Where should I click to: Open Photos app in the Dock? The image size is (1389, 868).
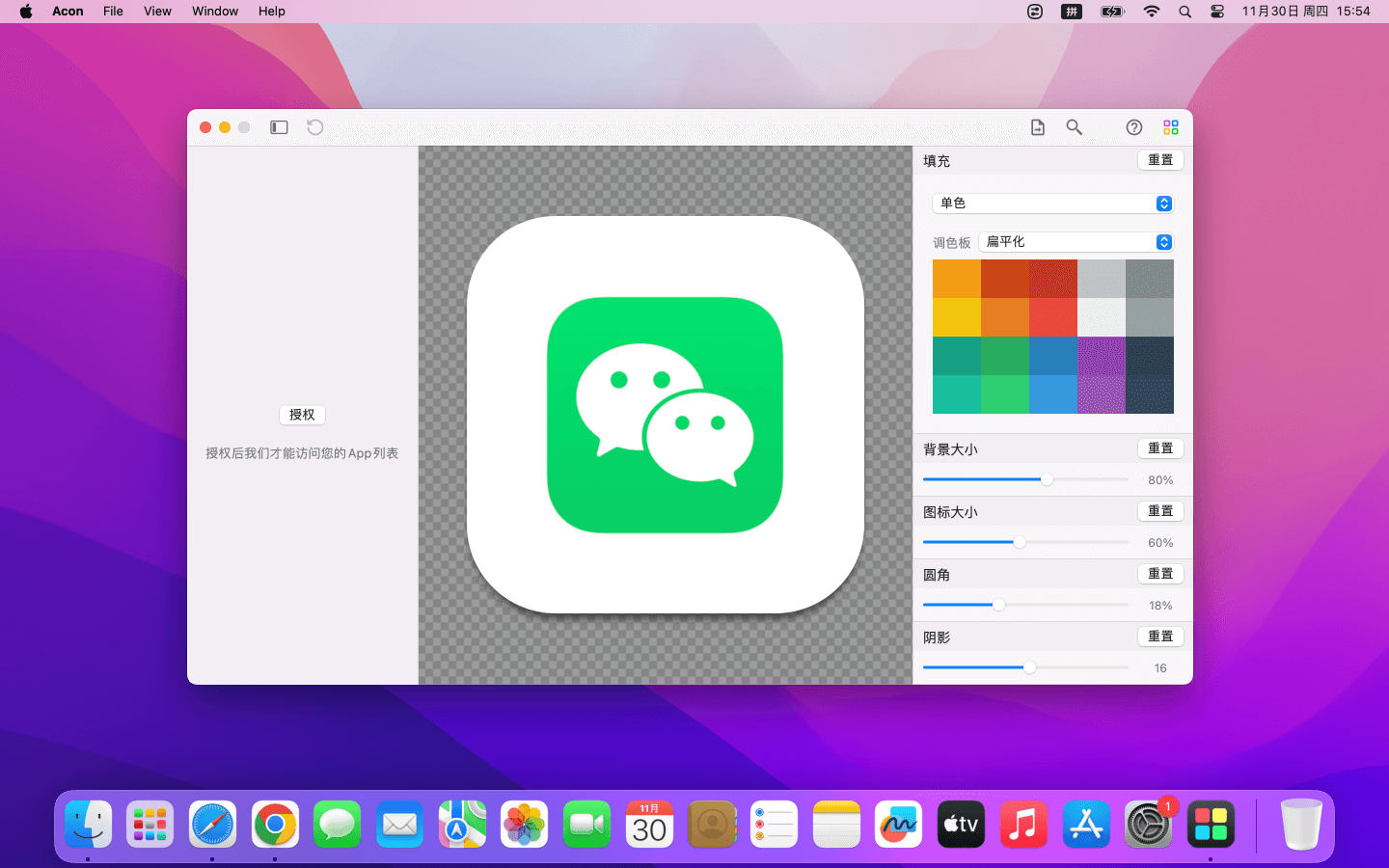pos(524,825)
